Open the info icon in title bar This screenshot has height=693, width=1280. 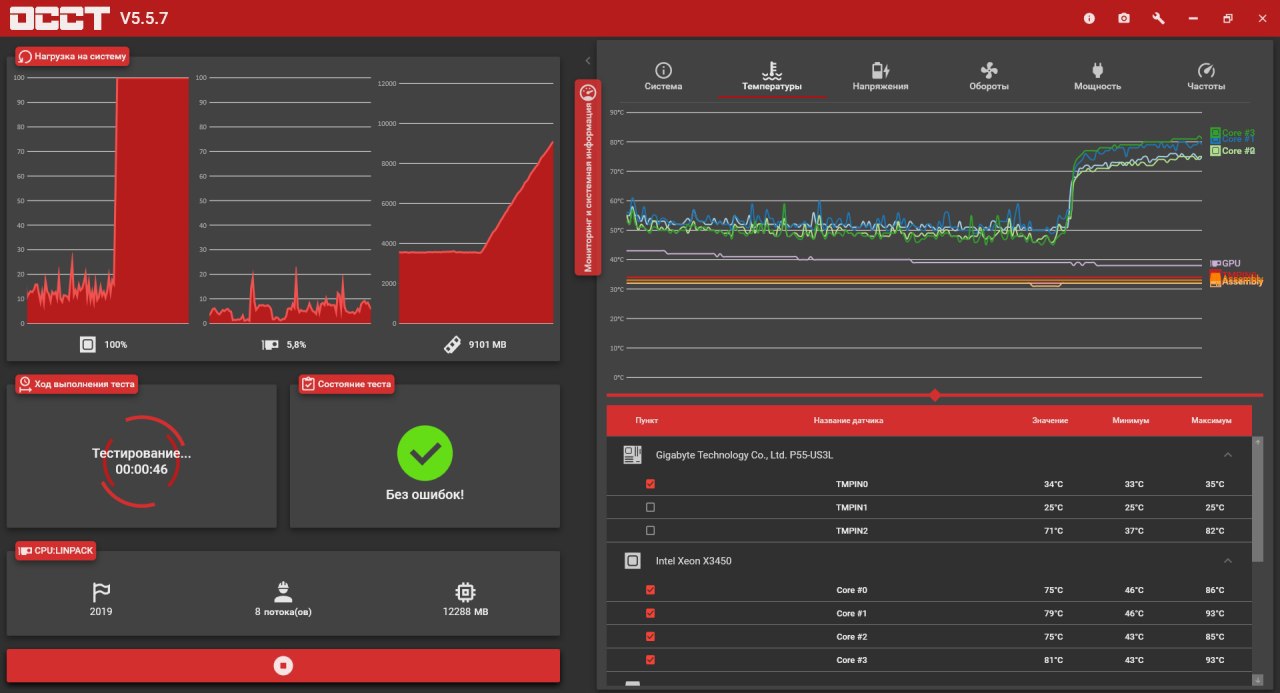coord(1089,18)
